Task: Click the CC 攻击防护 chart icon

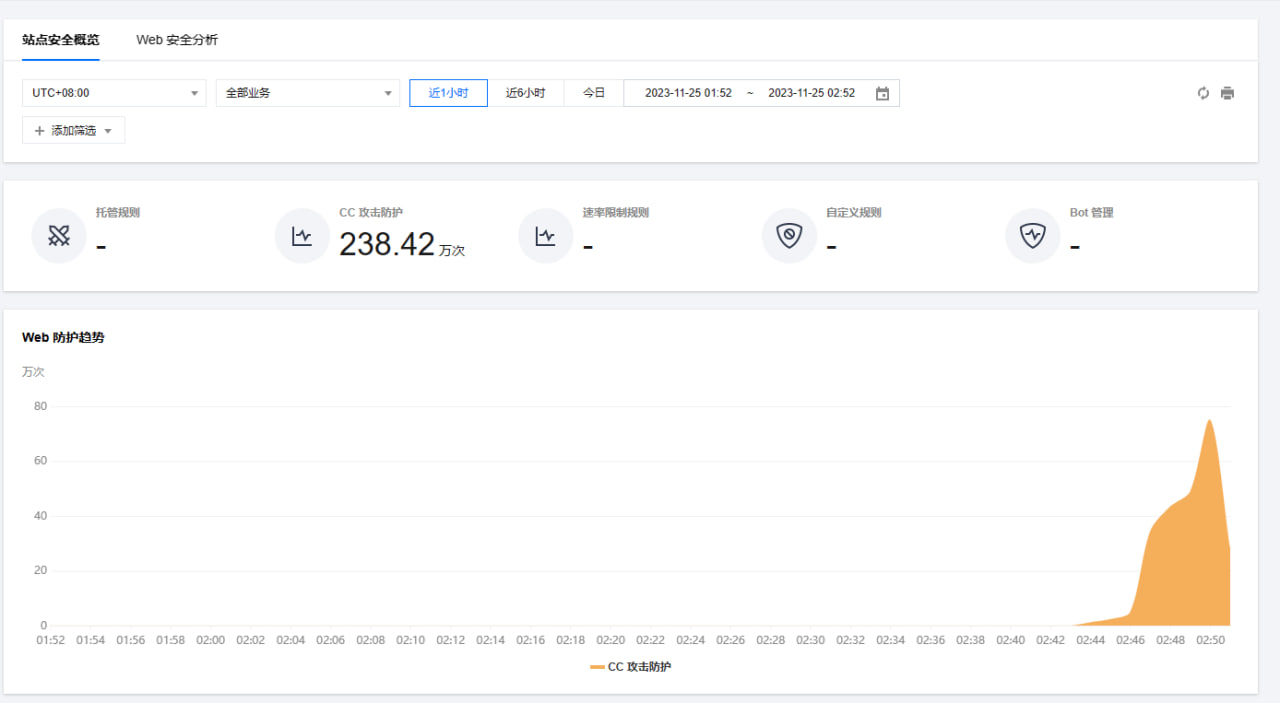Action: pos(302,236)
